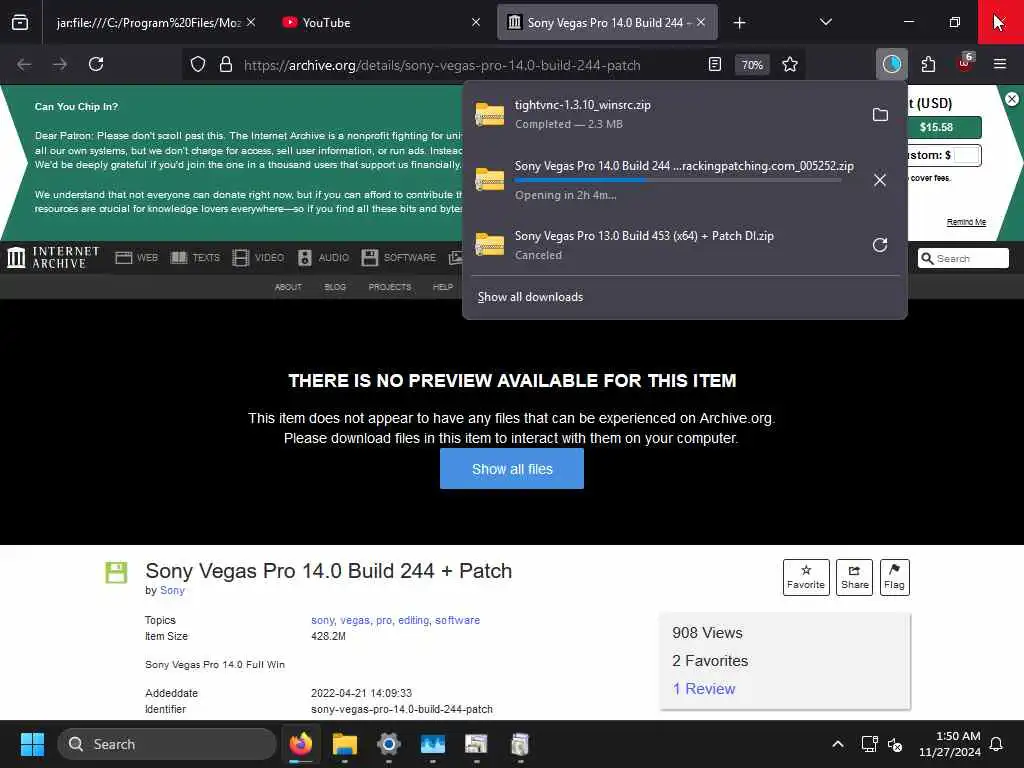Click the editing topic tag
Viewport: 1024px width, 768px height.
pos(414,620)
